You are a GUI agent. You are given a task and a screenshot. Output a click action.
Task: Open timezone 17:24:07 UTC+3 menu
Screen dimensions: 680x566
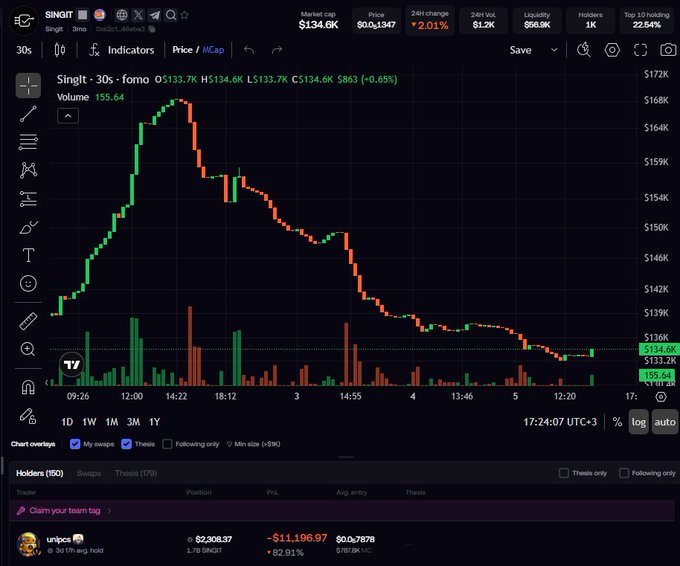(560, 422)
